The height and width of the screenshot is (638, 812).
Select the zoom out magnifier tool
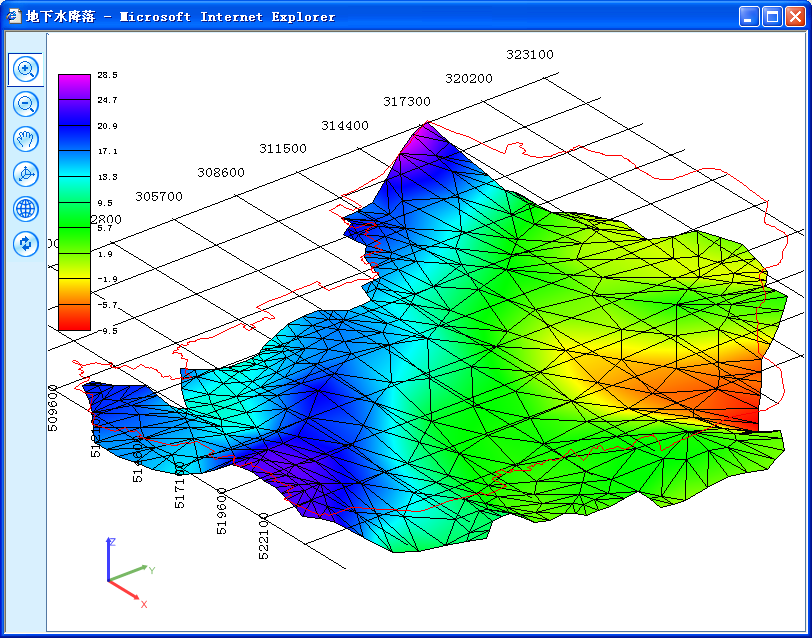(x=26, y=104)
